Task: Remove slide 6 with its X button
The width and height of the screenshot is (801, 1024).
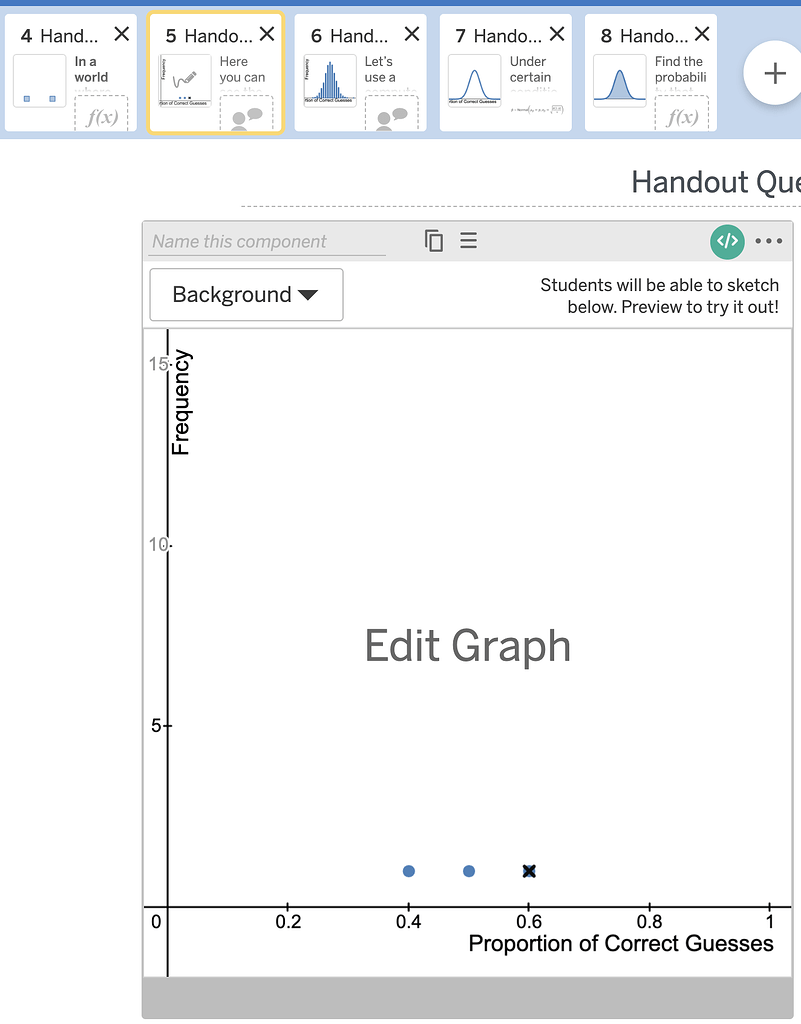Action: click(411, 33)
